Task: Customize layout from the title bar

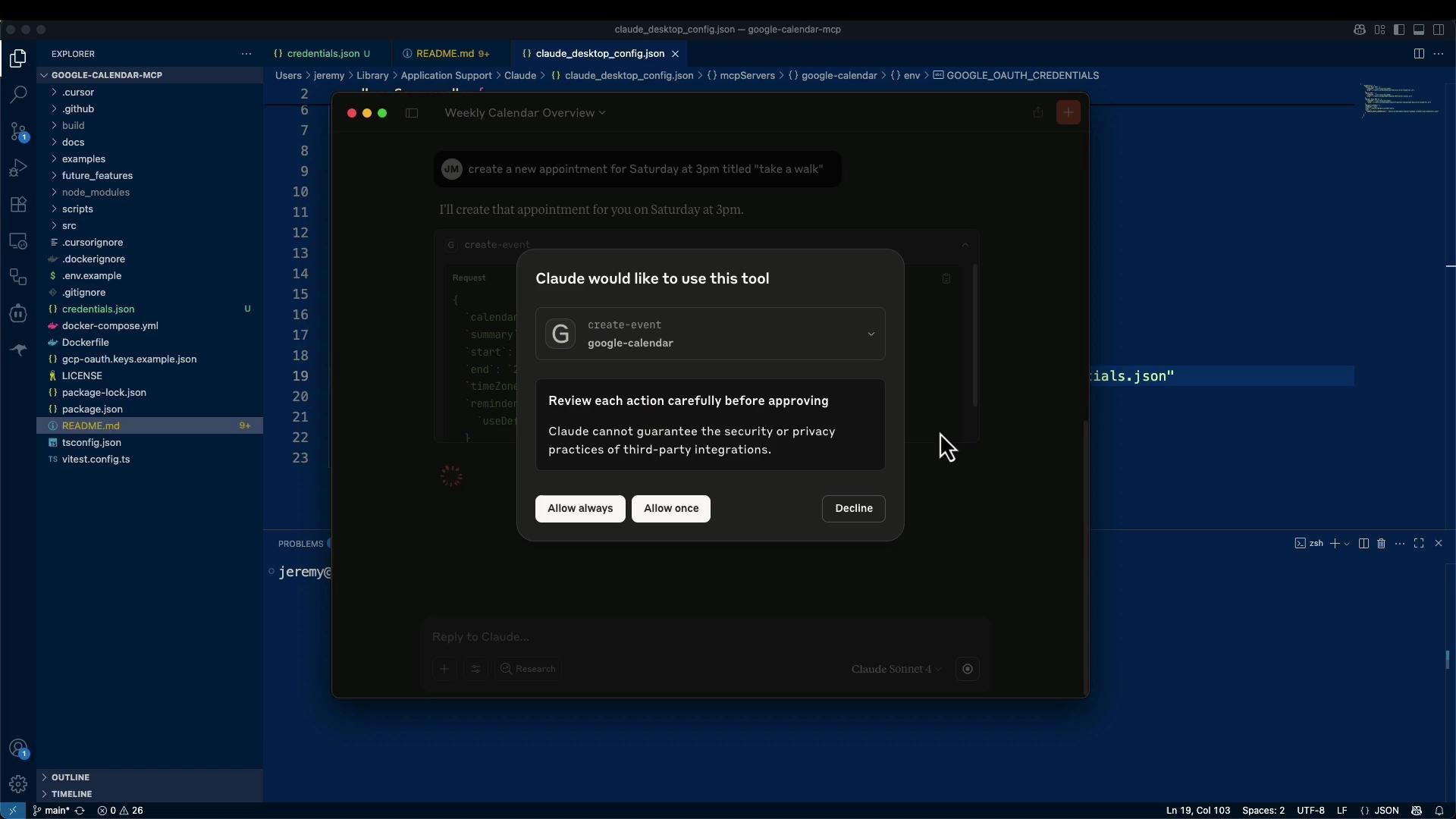Action: click(1379, 30)
